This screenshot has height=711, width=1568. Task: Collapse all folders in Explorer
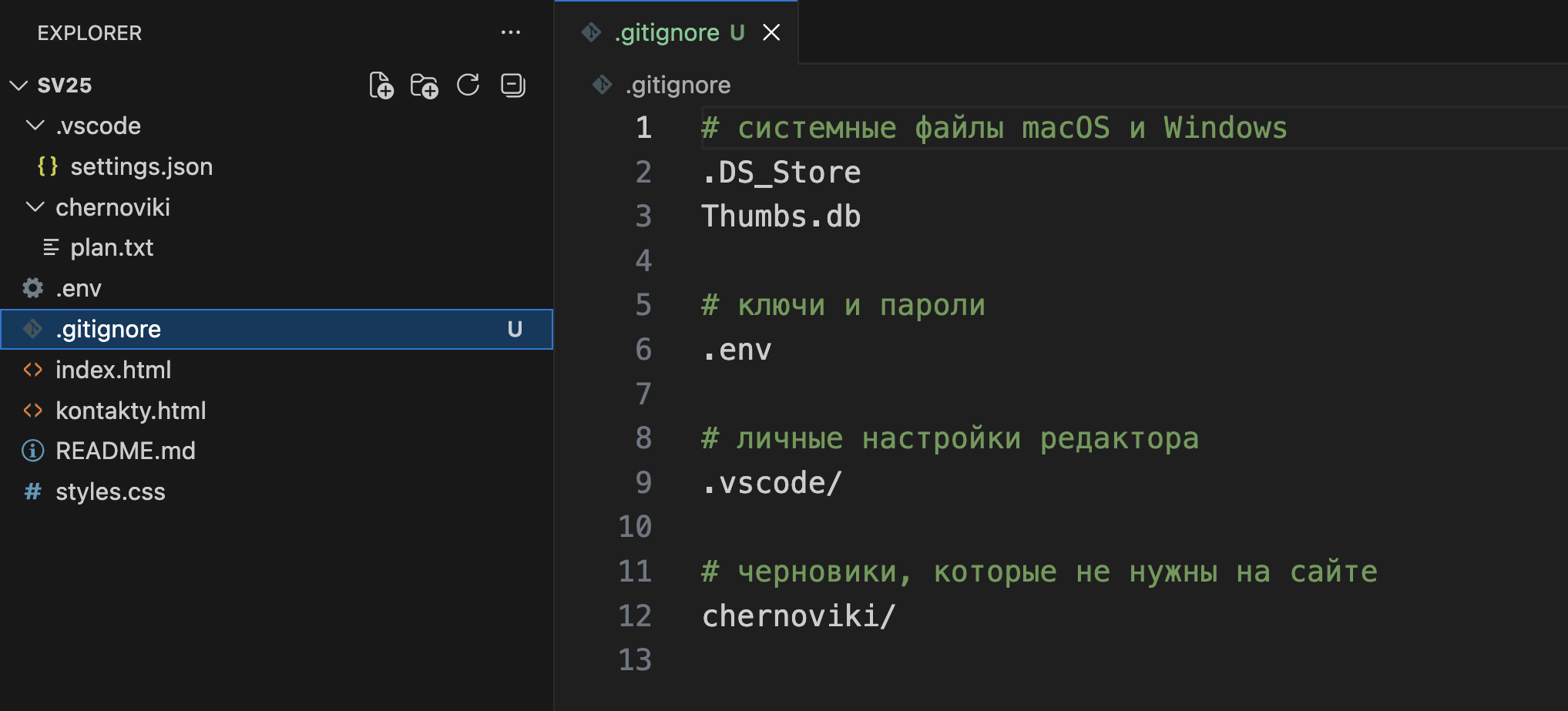pos(512,85)
